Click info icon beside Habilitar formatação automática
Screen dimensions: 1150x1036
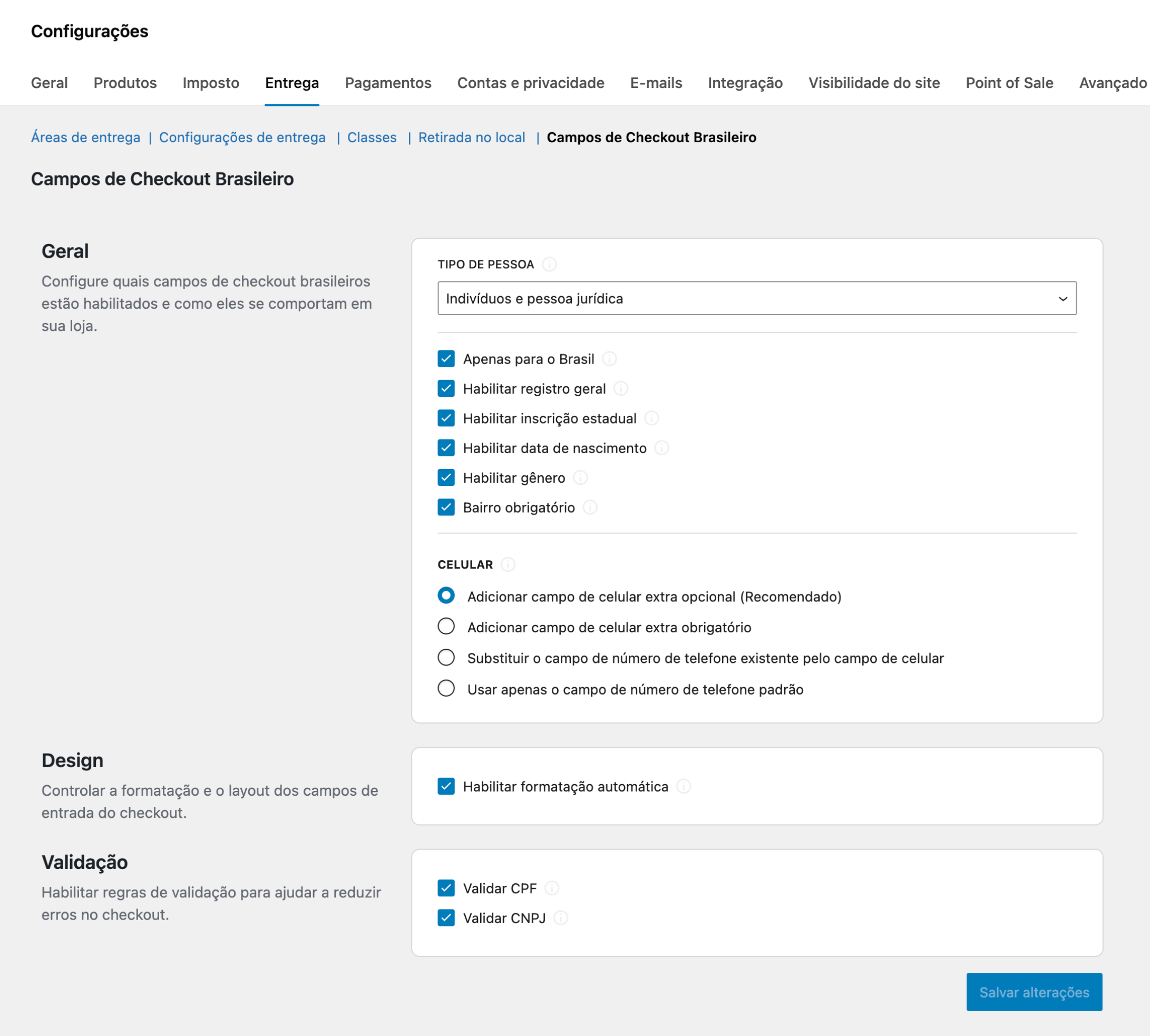683,787
